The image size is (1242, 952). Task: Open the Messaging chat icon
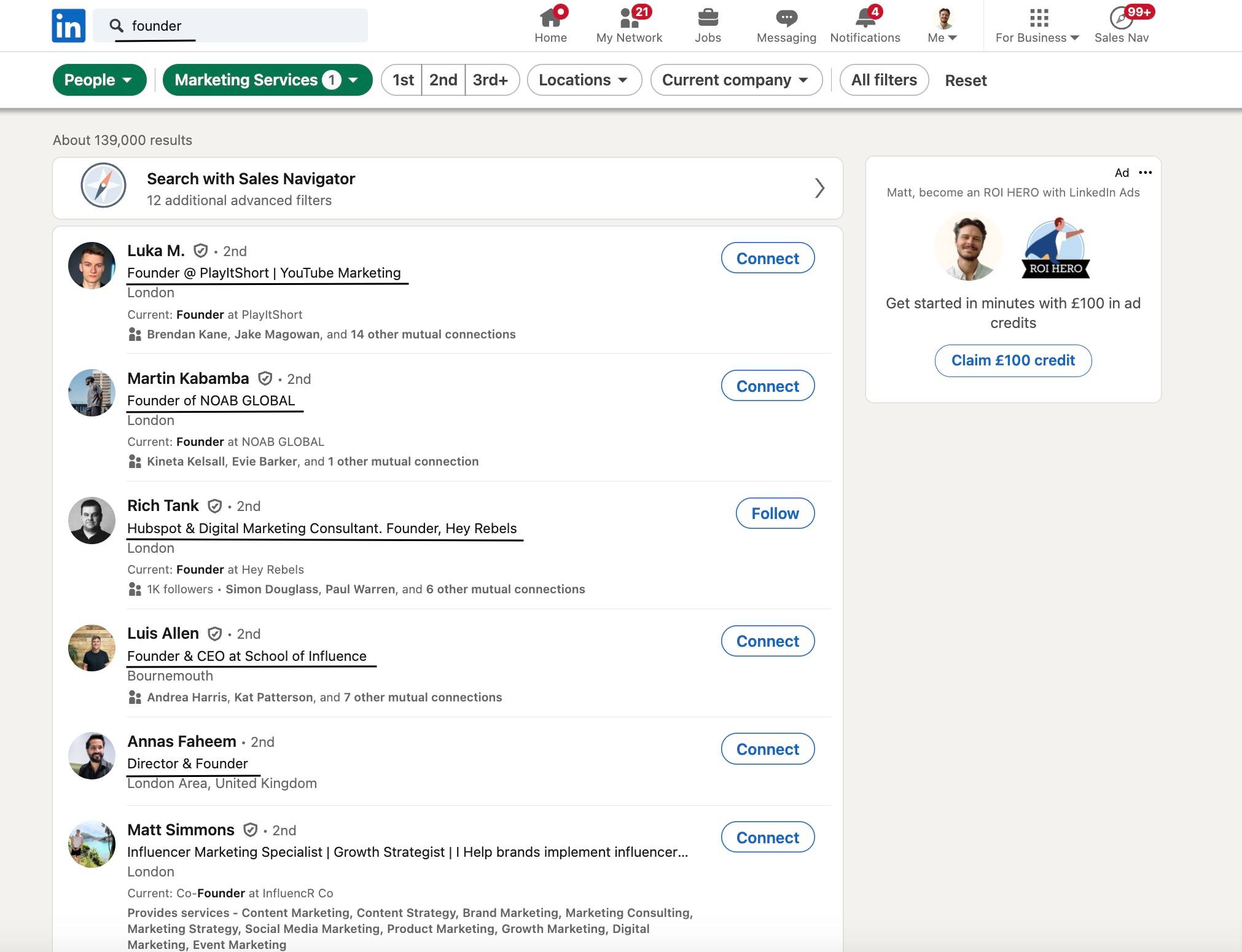tap(786, 18)
